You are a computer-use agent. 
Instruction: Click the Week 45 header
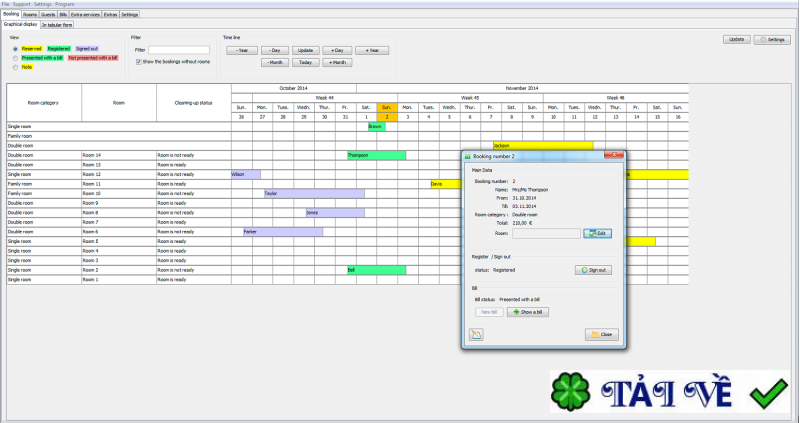[x=470, y=97]
